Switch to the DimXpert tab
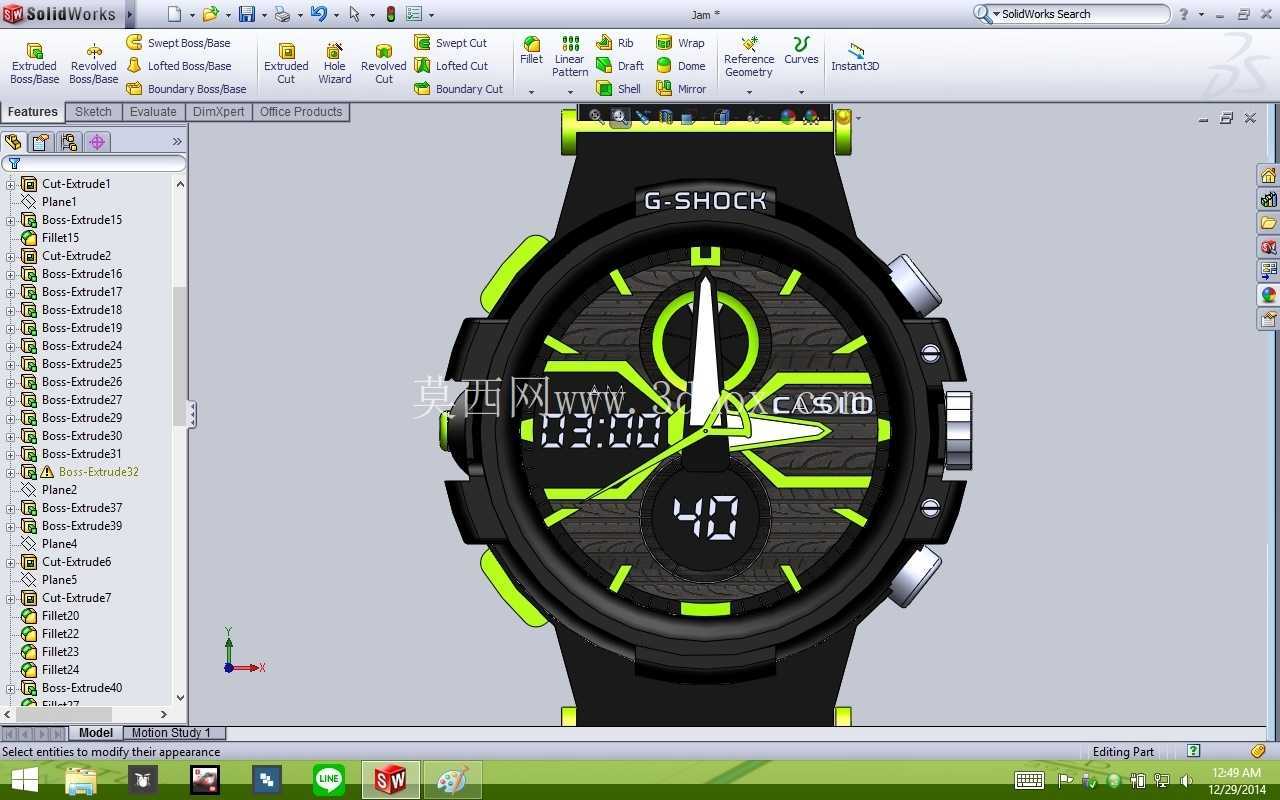Image resolution: width=1280 pixels, height=800 pixels. click(218, 112)
